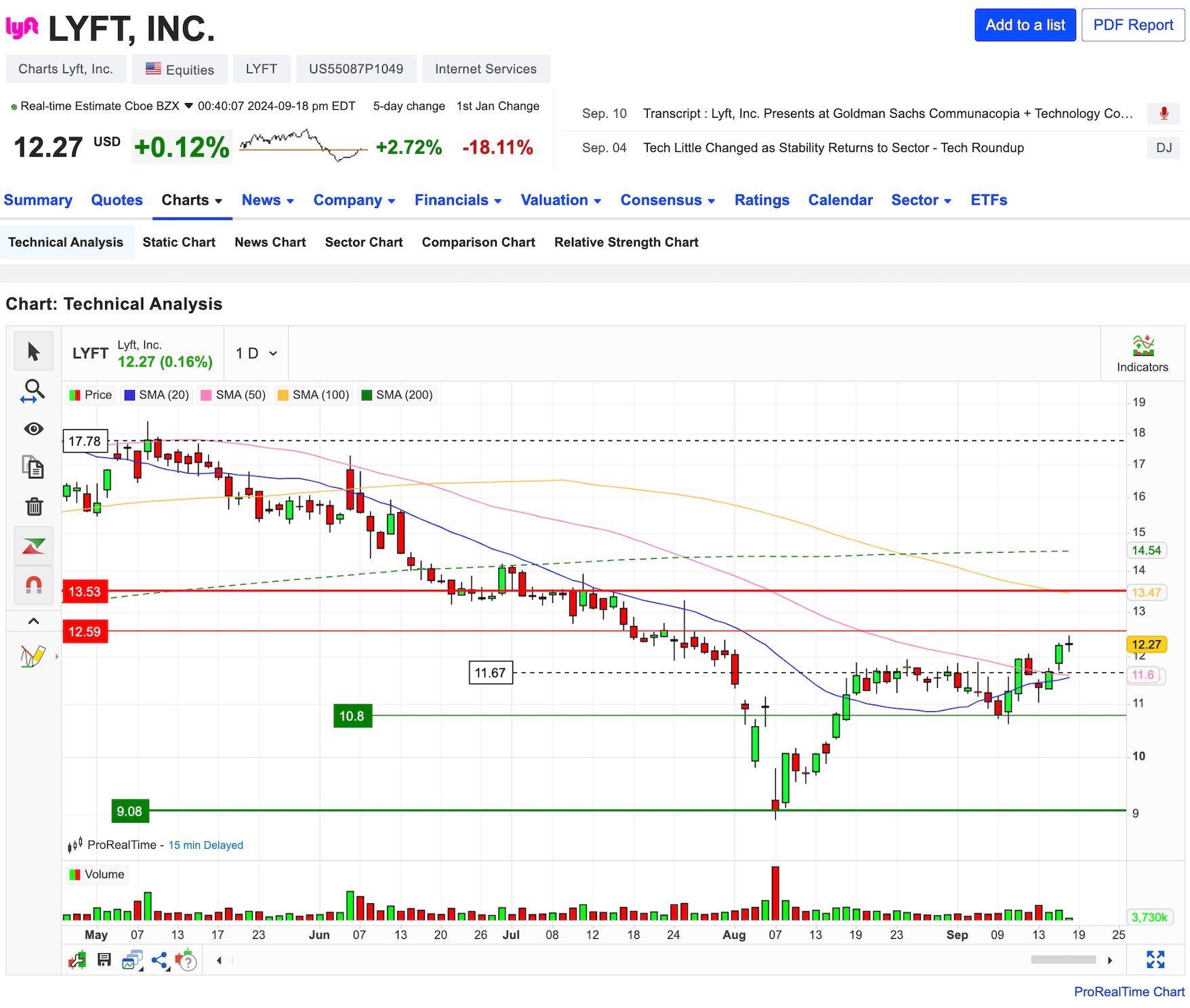This screenshot has height=1008, width=1190.
Task: Activate the zoom magnifier tool
Action: [x=33, y=391]
